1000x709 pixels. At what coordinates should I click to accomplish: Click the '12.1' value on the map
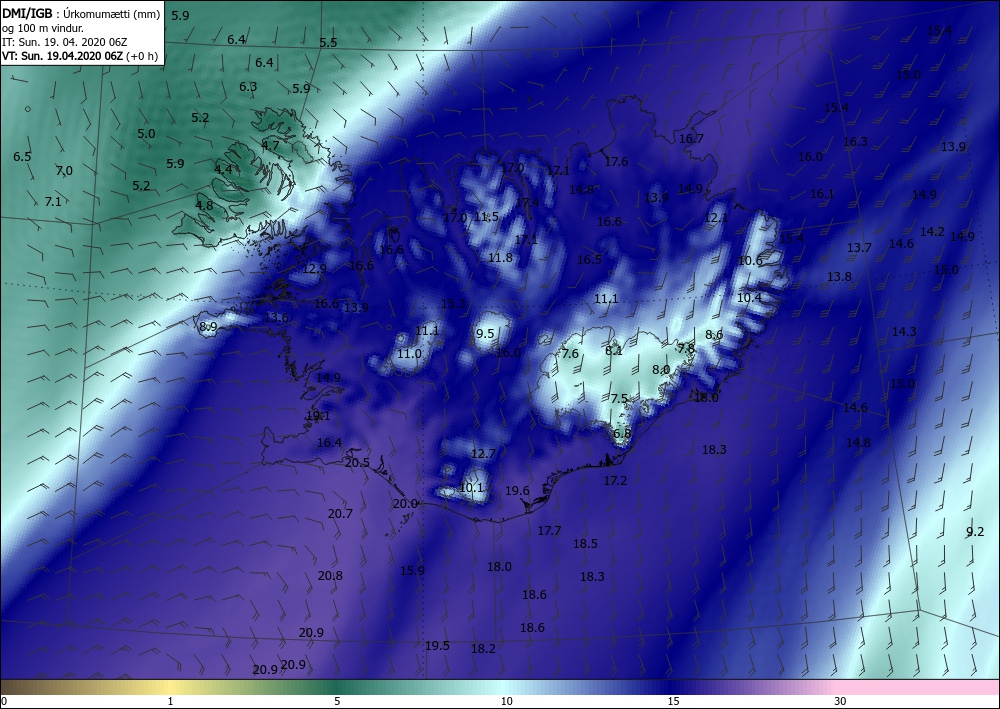pyautogui.click(x=716, y=218)
